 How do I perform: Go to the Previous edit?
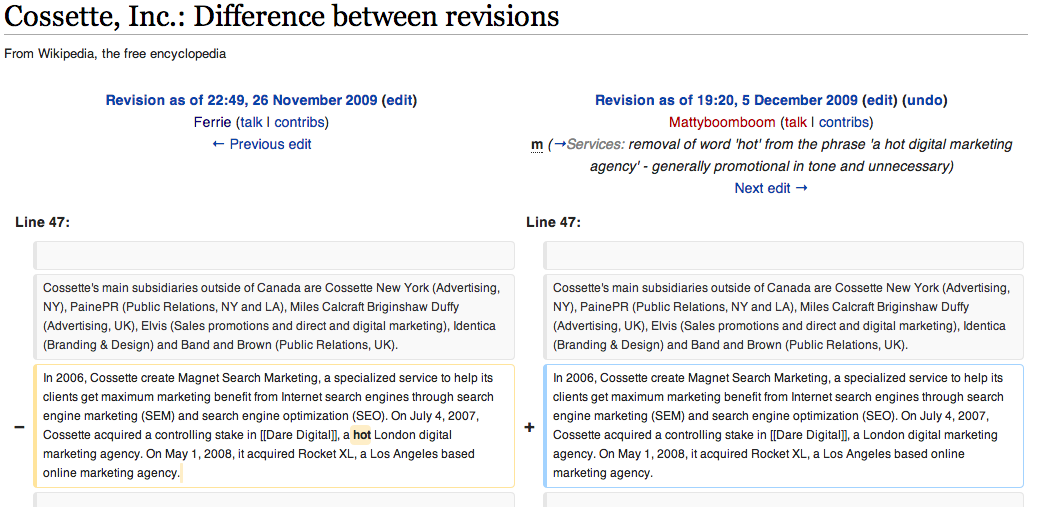(x=262, y=144)
